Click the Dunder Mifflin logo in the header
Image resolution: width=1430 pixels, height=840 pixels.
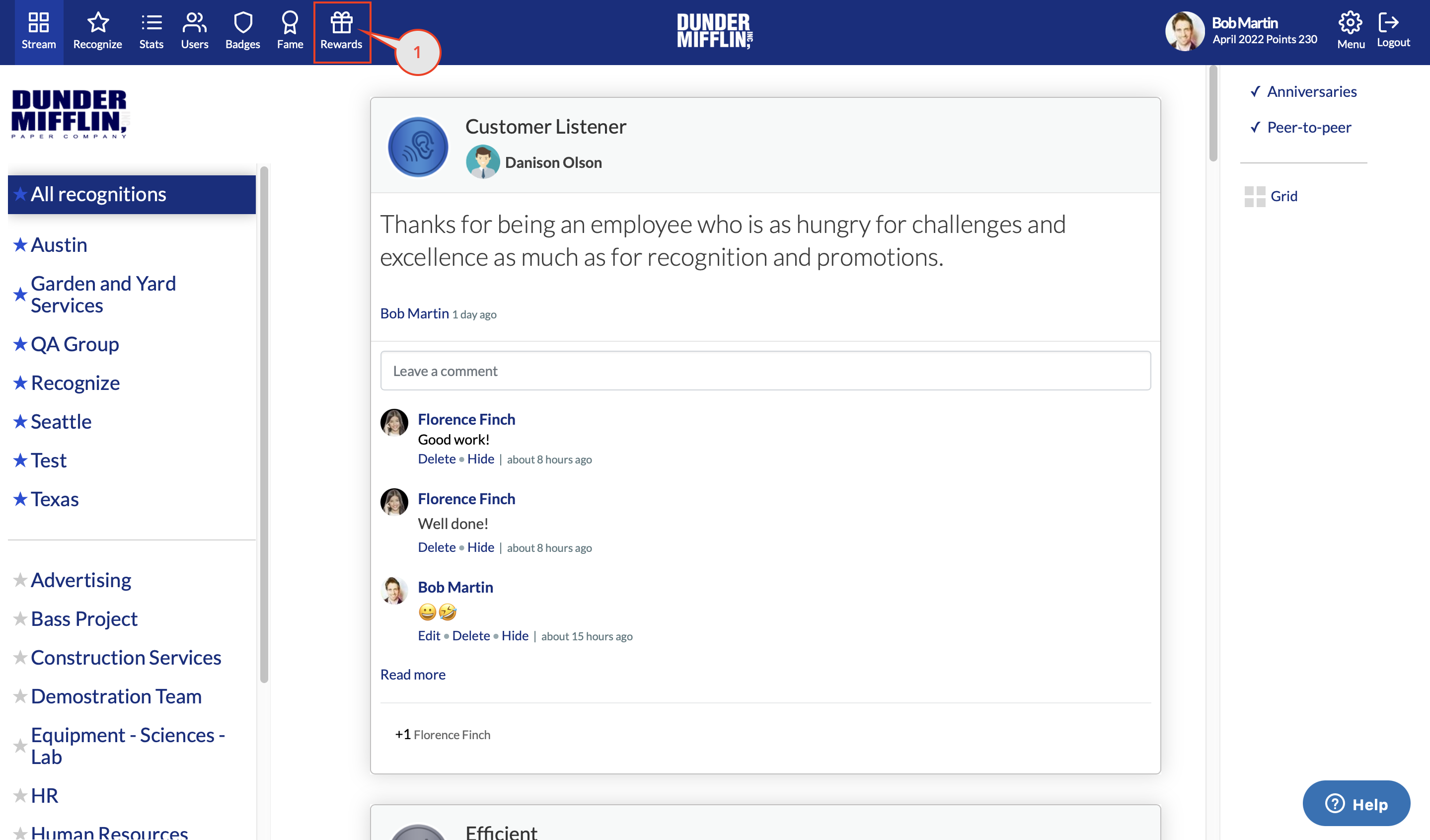[715, 31]
